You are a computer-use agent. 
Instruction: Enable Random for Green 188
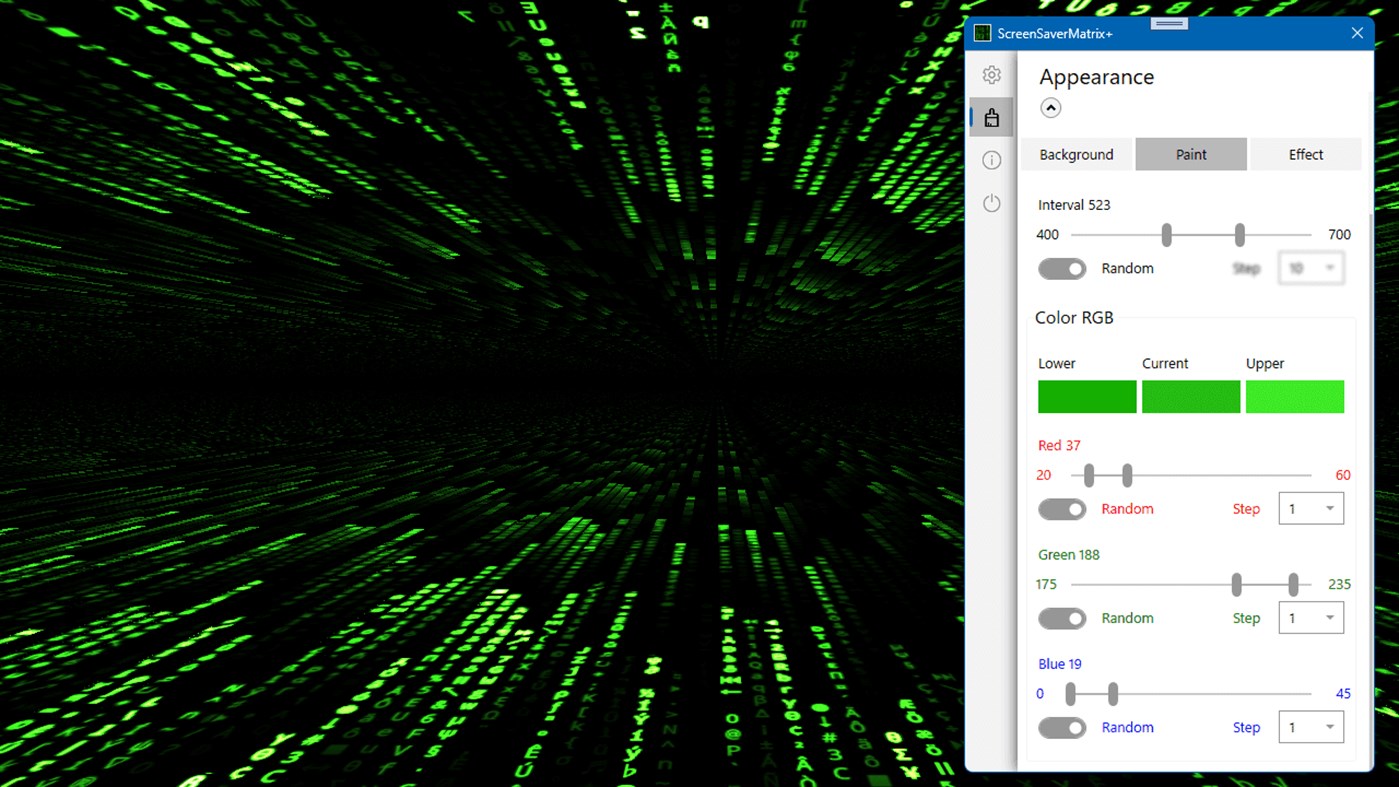click(x=1061, y=618)
